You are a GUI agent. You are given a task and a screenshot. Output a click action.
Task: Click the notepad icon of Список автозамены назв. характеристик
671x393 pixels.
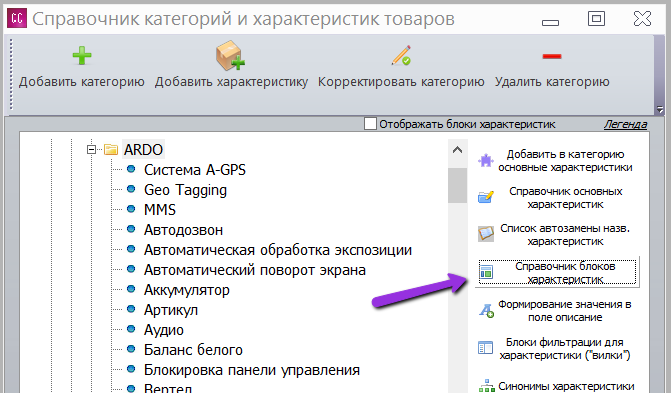click(486, 234)
